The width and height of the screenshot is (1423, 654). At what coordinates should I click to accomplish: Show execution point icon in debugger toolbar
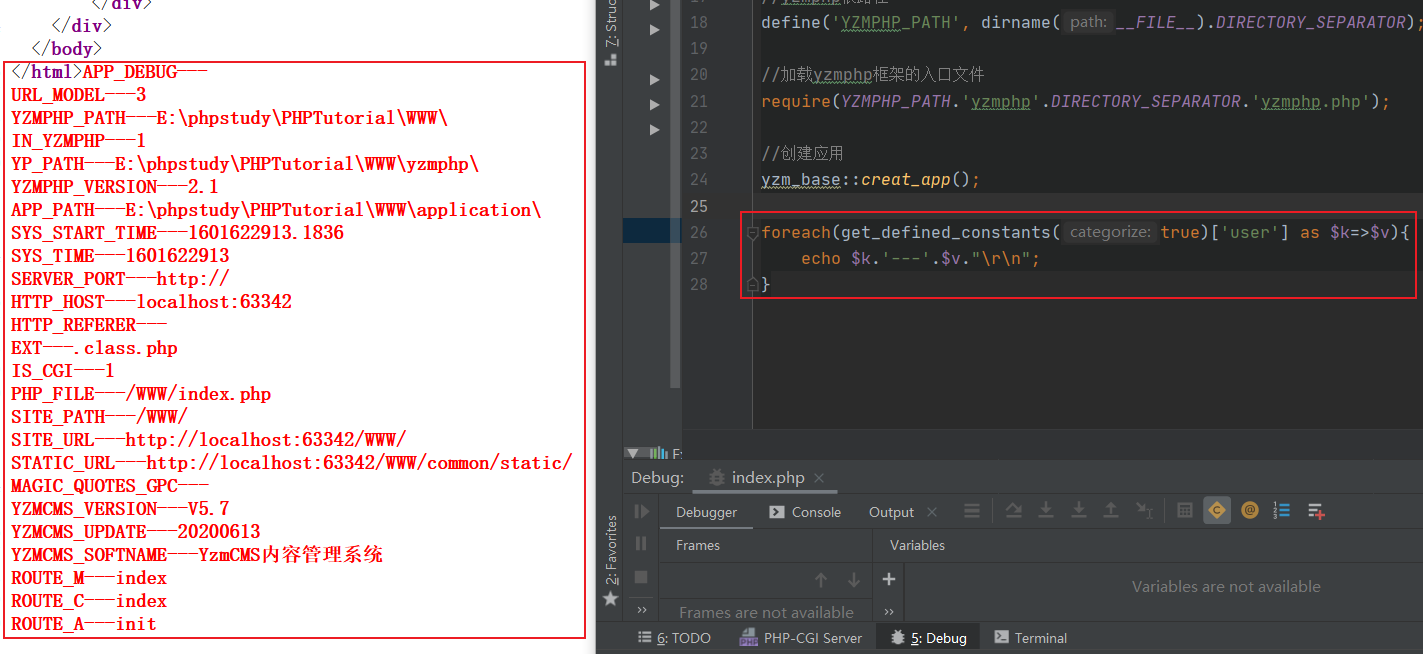tap(971, 511)
